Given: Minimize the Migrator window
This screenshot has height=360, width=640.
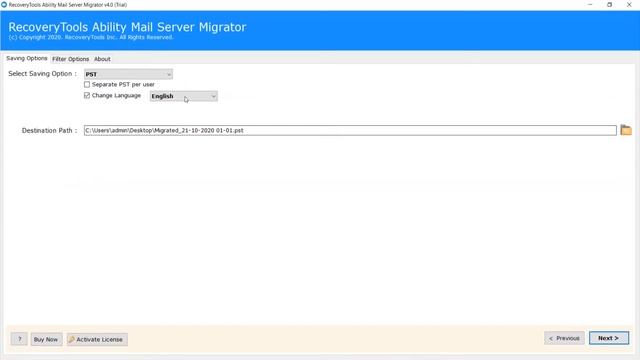Looking at the screenshot, I should (590, 5).
